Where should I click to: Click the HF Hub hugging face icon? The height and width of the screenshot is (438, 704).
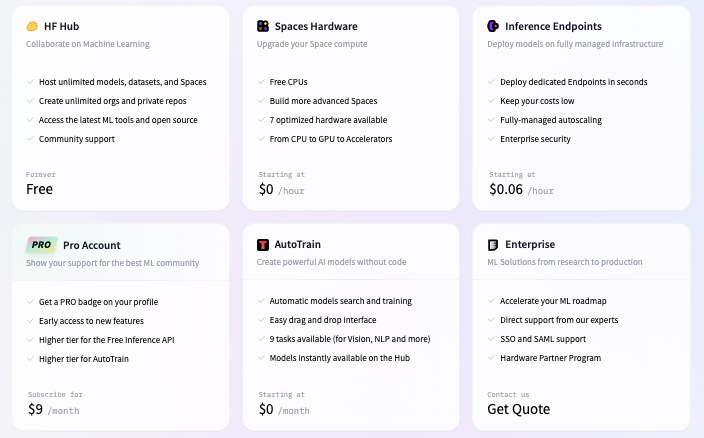point(32,26)
